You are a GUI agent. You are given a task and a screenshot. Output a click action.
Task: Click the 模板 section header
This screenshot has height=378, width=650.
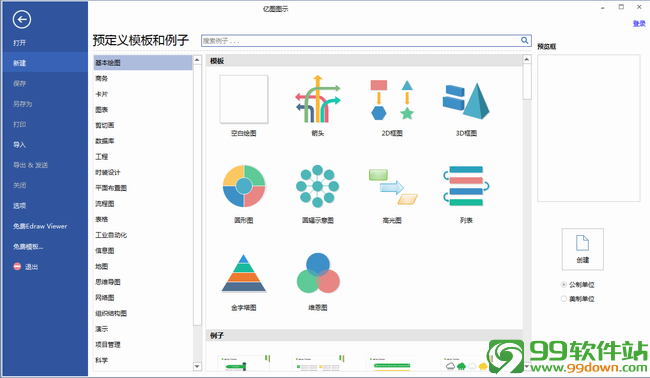point(364,61)
